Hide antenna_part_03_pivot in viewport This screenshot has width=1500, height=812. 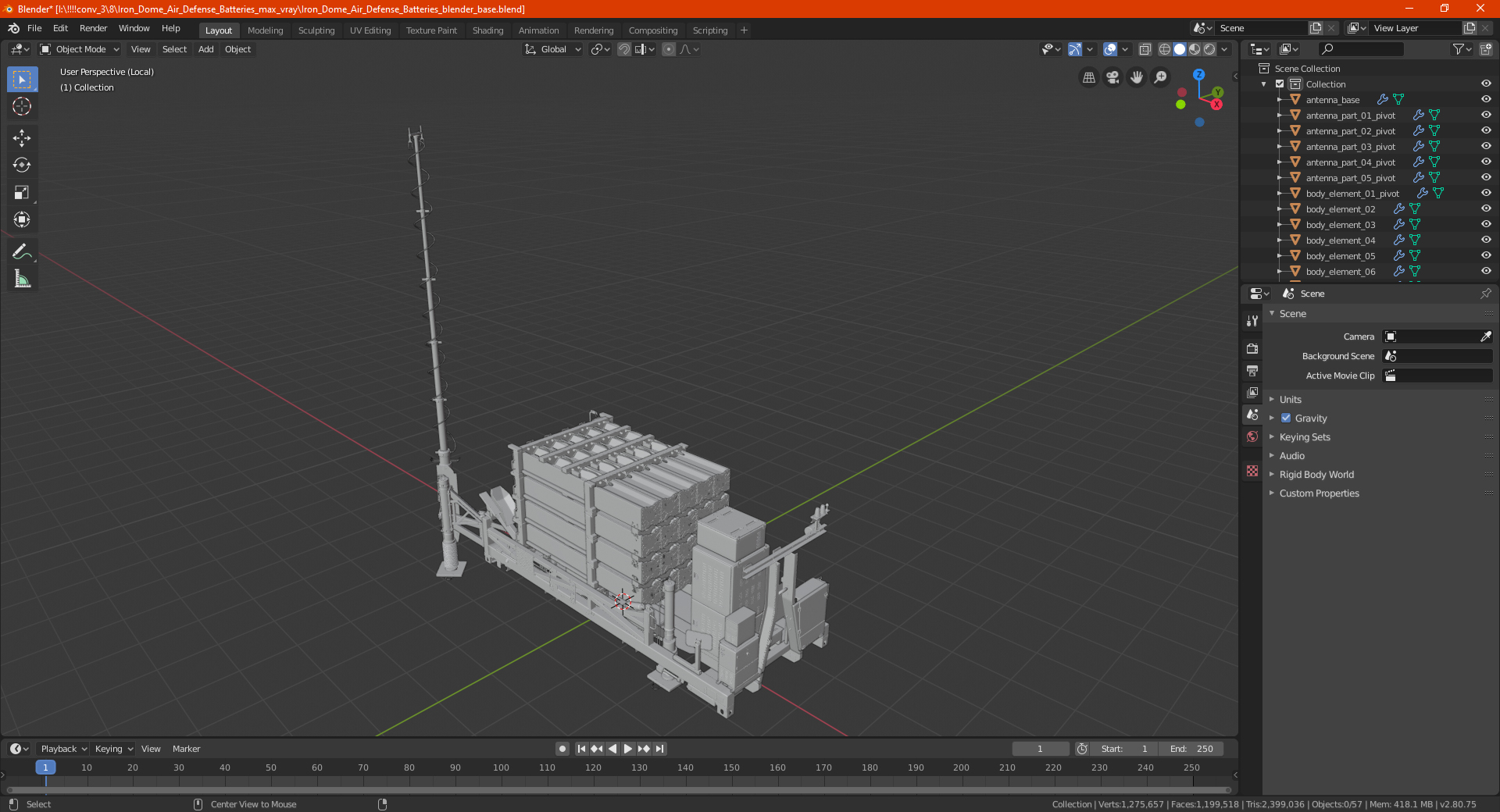[x=1486, y=147]
